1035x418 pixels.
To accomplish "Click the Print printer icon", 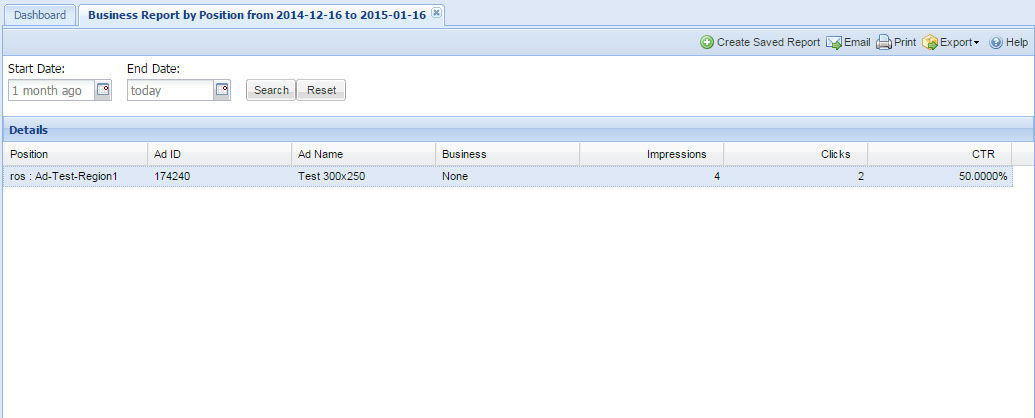I will (884, 43).
